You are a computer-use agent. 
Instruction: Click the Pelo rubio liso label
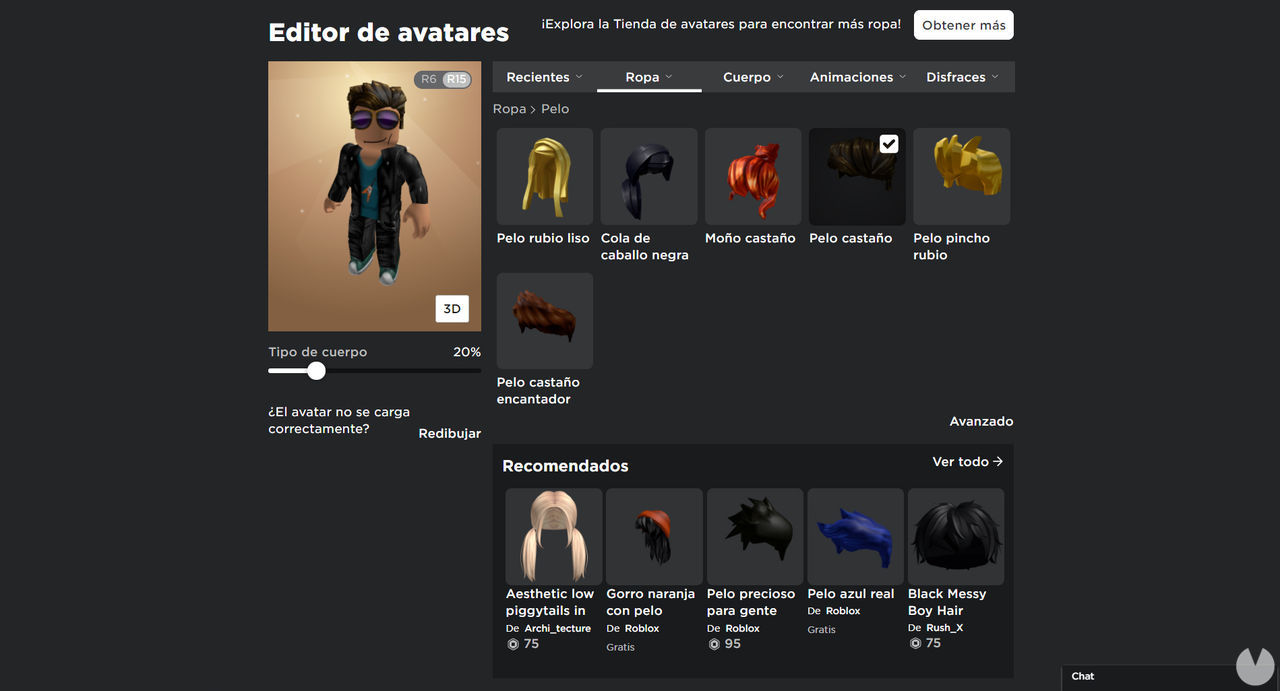coord(543,238)
